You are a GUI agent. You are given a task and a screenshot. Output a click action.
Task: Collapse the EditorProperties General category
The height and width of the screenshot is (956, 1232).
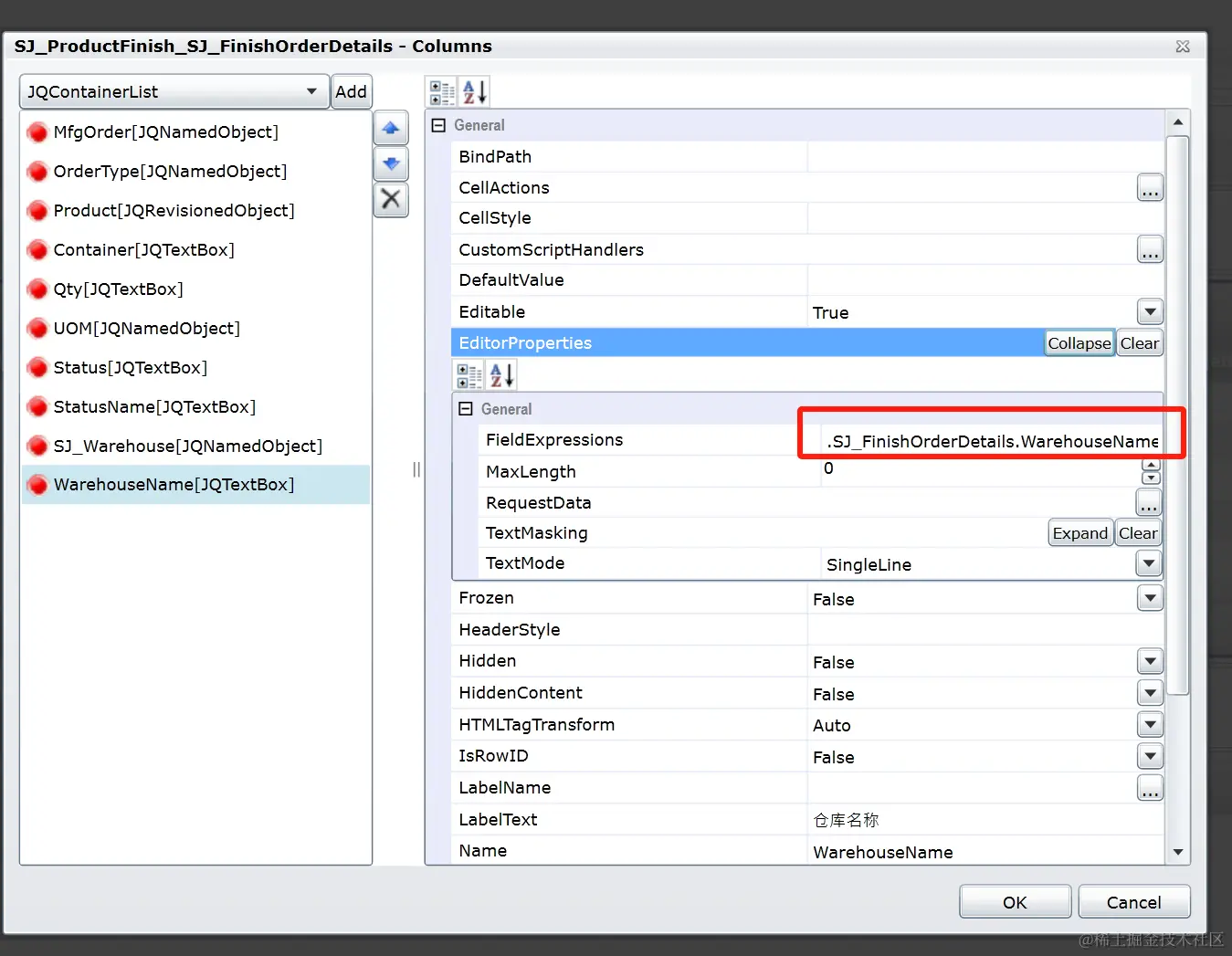466,409
